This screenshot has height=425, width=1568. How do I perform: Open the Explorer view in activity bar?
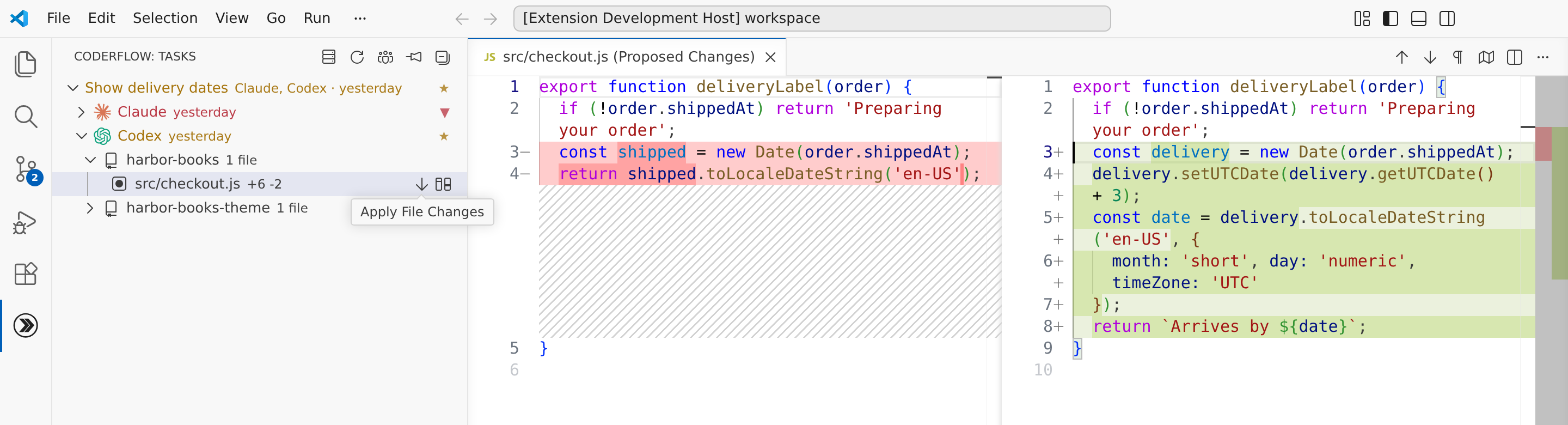[26, 64]
